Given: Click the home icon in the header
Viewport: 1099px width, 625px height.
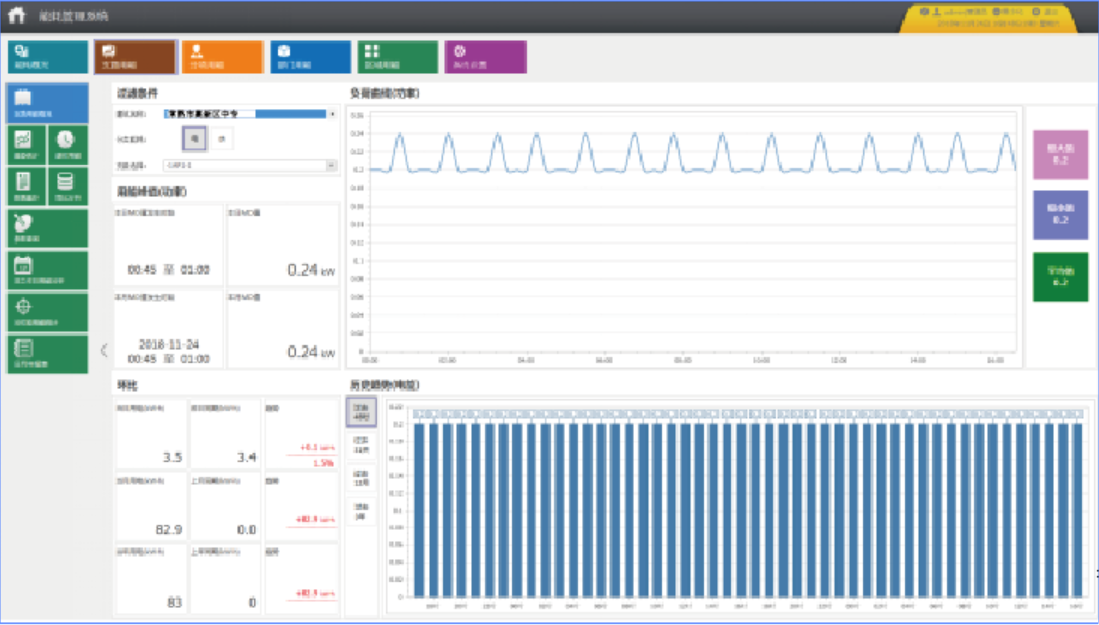Looking at the screenshot, I should (x=16, y=15).
